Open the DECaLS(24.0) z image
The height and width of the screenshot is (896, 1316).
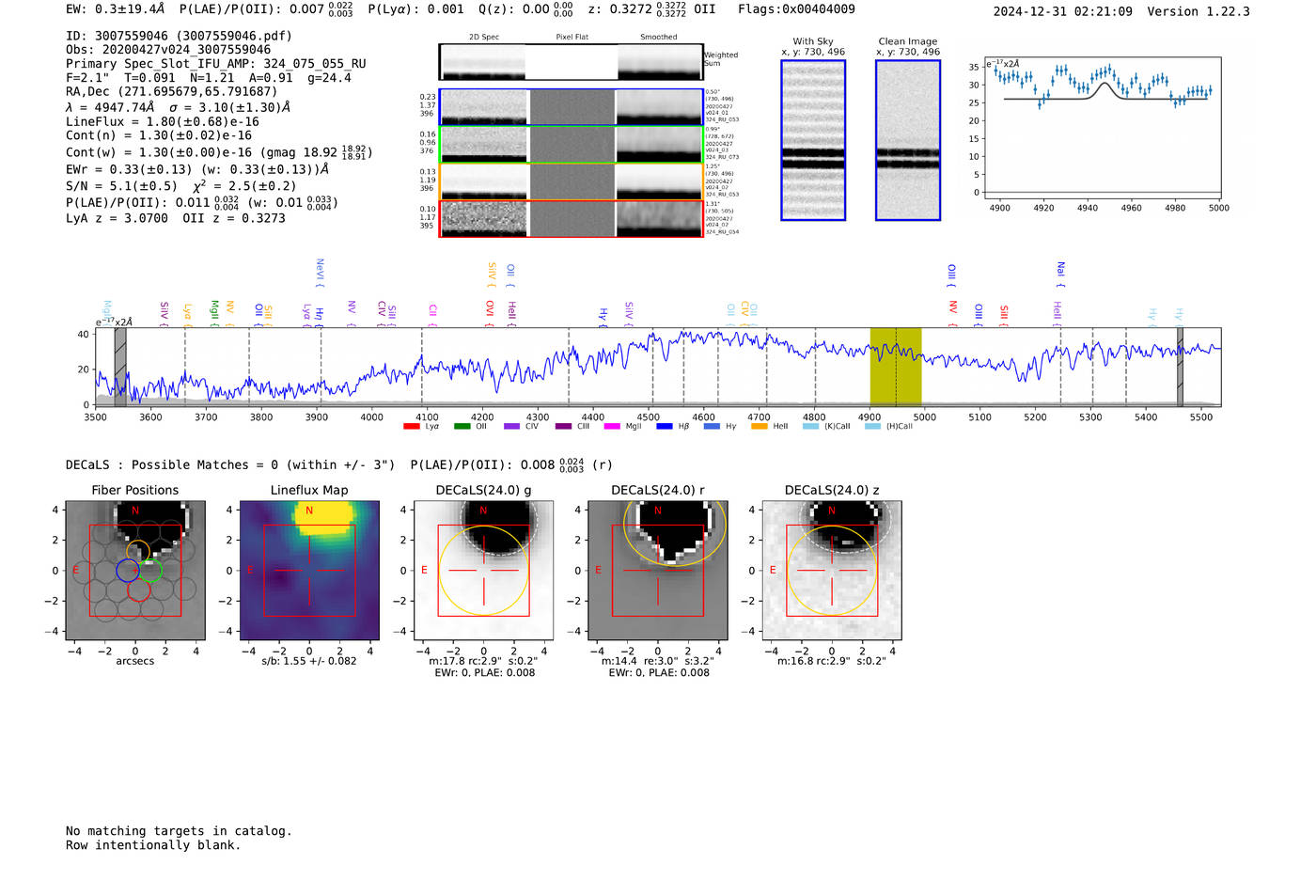pyautogui.click(x=832, y=570)
